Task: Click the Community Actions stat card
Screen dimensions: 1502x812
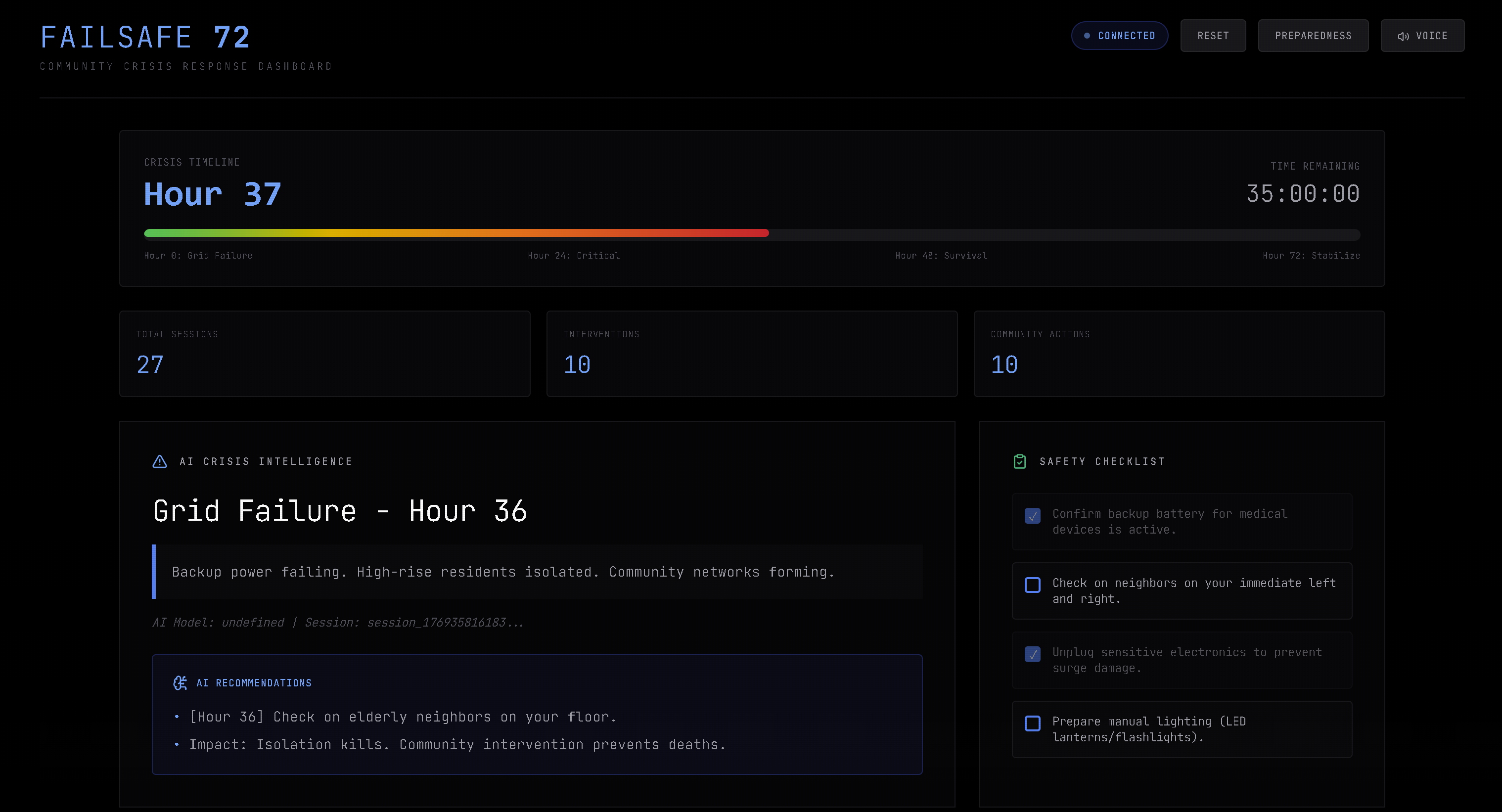Action: tap(1179, 354)
